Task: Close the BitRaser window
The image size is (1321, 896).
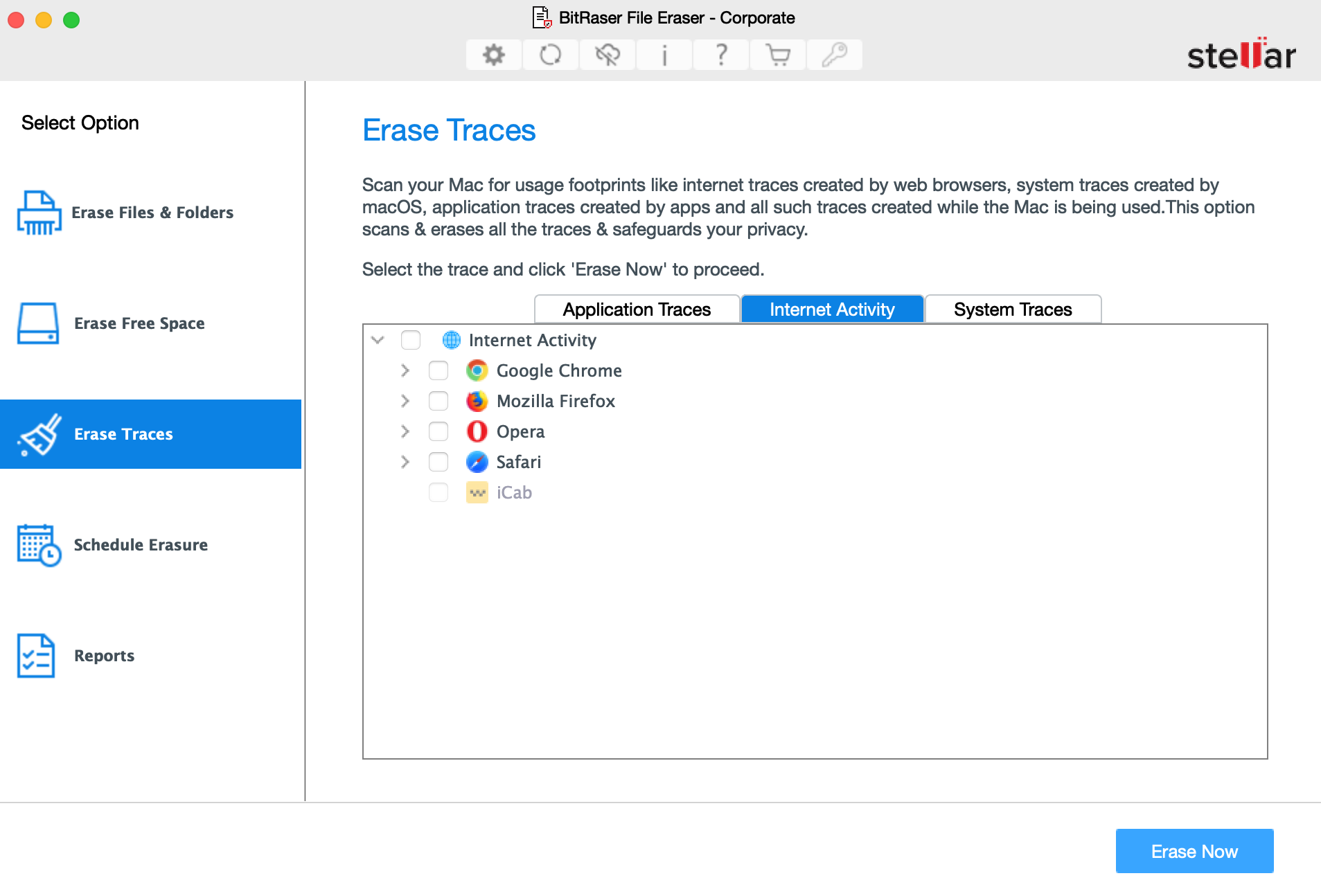Action: point(16,20)
